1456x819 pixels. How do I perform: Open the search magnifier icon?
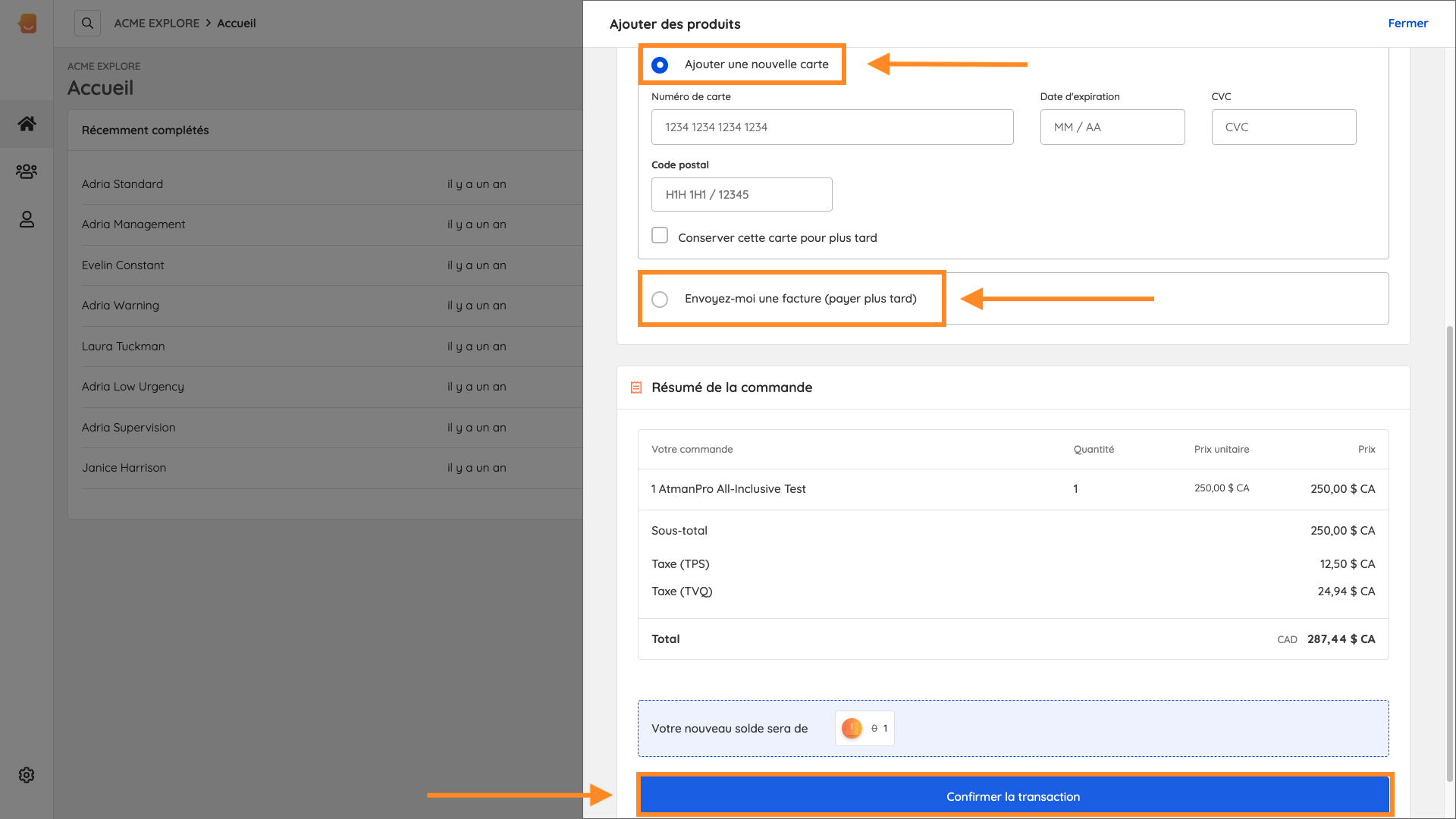[x=87, y=24]
